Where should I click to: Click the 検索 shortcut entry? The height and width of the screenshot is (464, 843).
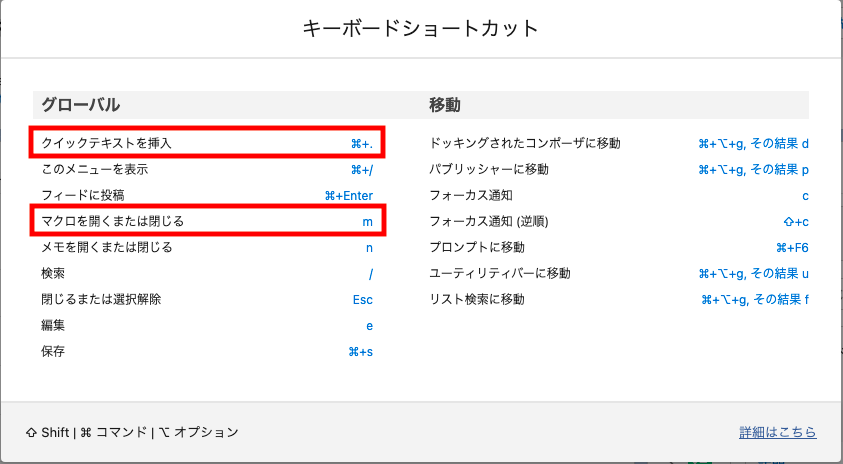(53, 273)
